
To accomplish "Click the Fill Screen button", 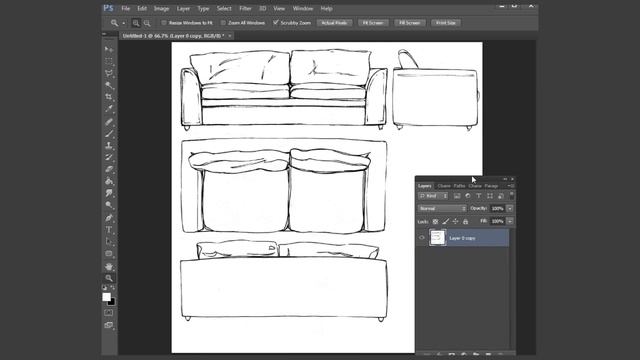I will 410,23.
